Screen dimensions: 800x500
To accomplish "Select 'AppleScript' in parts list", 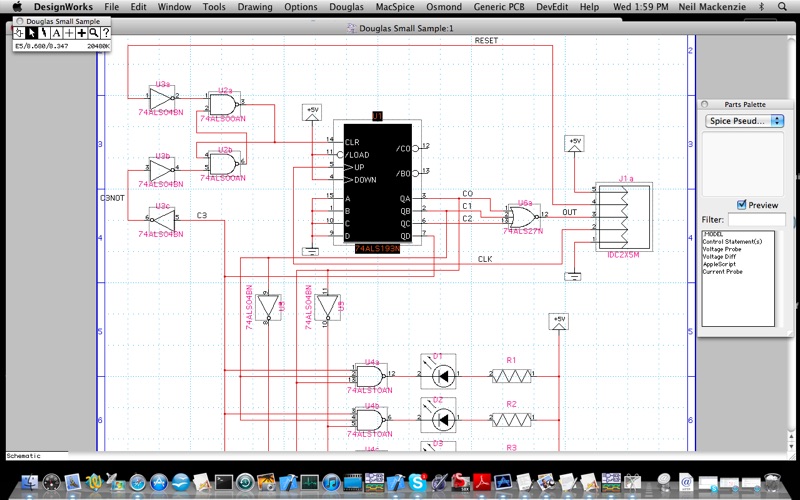I will click(719, 264).
